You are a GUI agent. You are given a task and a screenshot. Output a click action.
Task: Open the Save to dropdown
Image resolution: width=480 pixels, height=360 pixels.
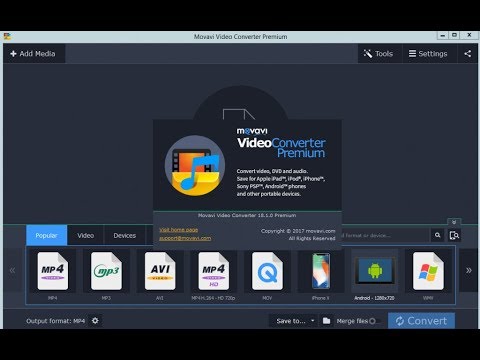click(294, 321)
